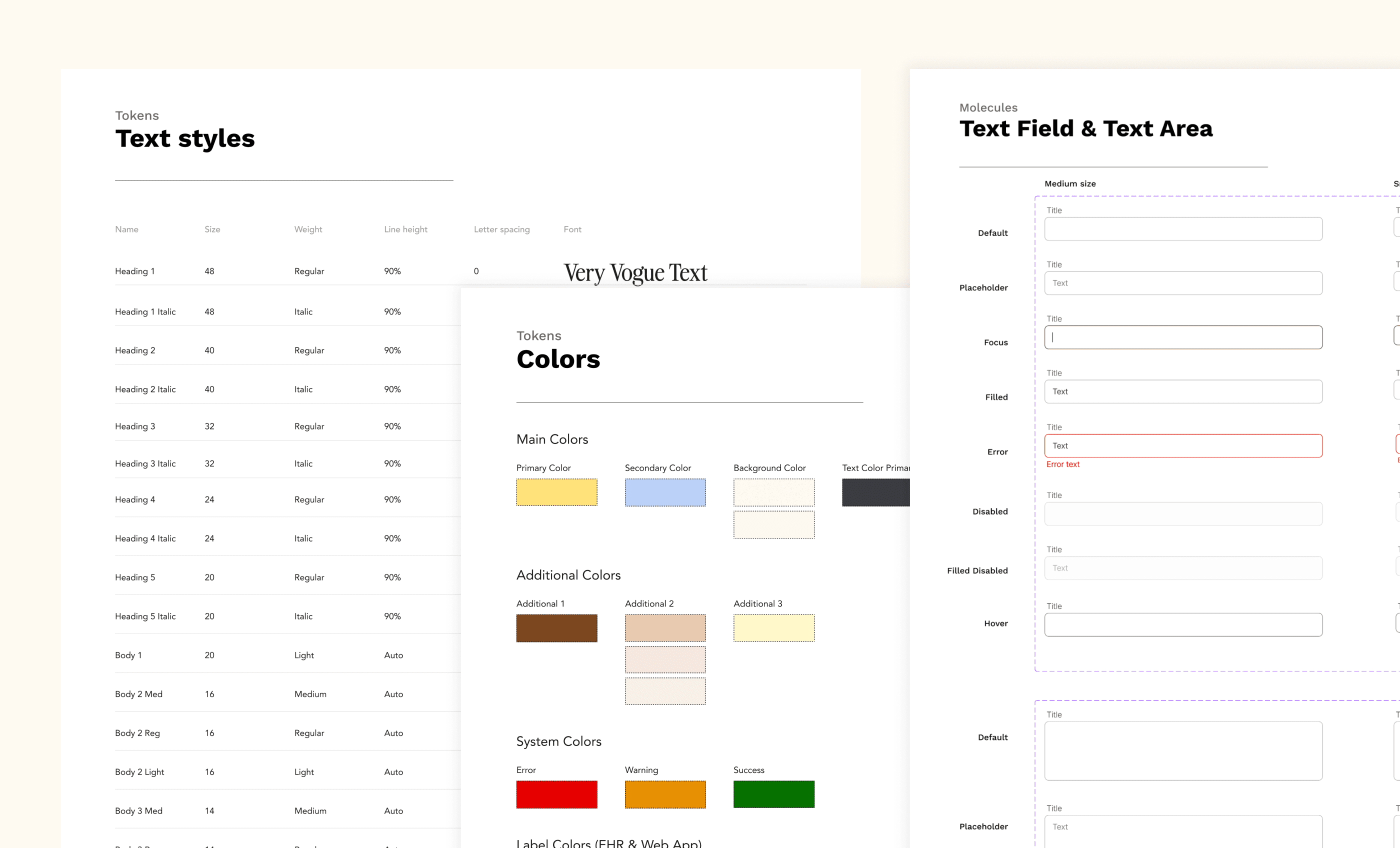This screenshot has height=848, width=1400.
Task: Click into the Focus state text field
Action: (1183, 337)
